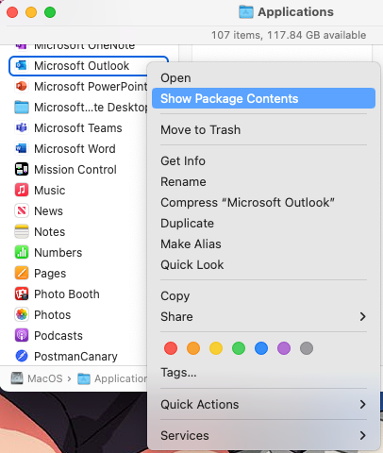Click the Applications folder icon in path bar
Image resolution: width=383 pixels, height=453 pixels.
point(84,379)
